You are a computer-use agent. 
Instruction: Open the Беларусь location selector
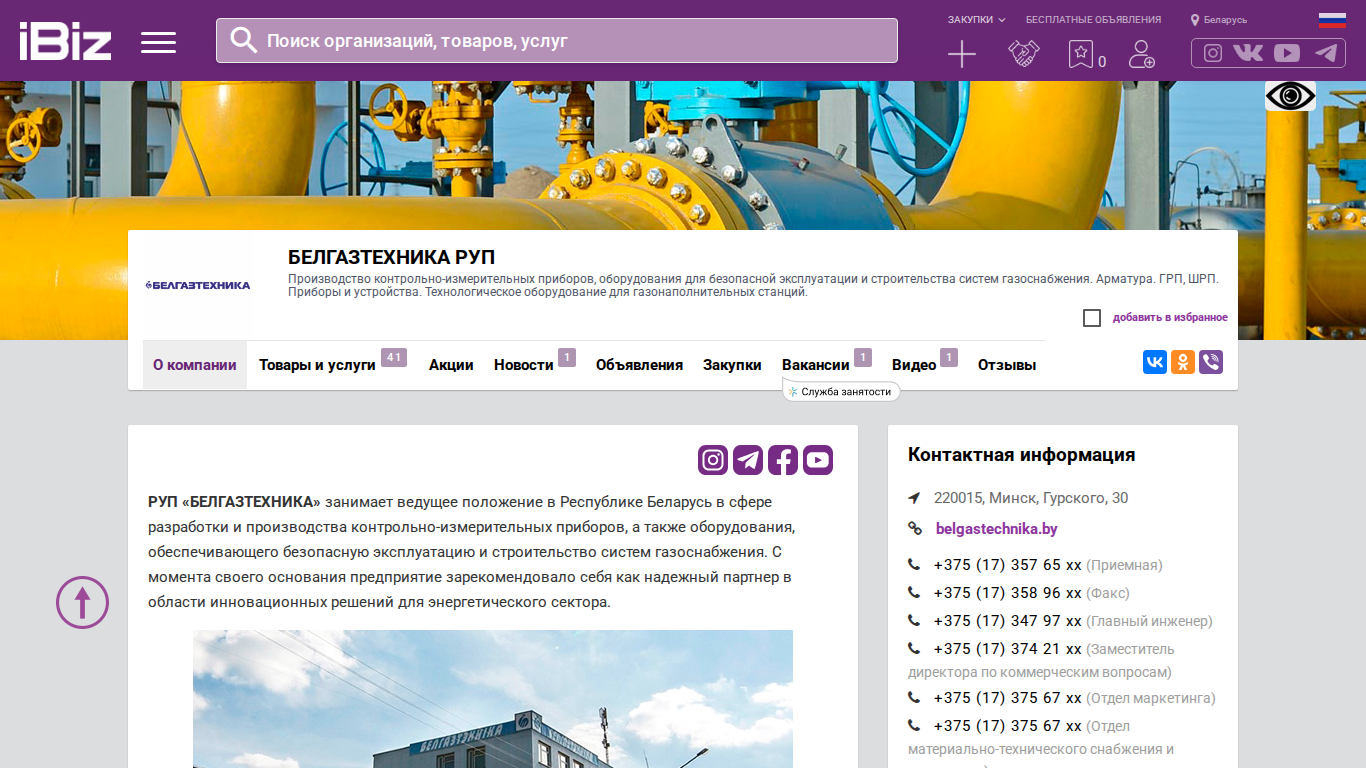pos(1219,20)
